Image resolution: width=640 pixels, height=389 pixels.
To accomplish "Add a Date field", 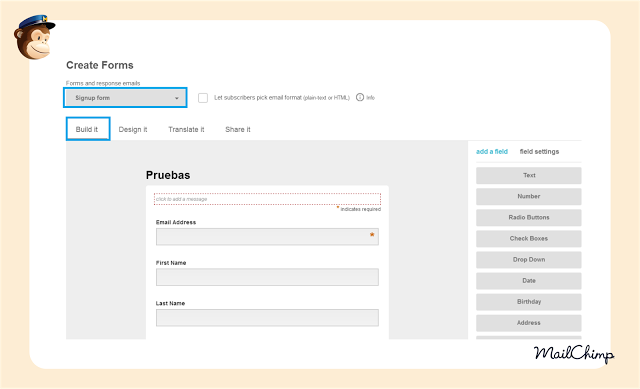I will pyautogui.click(x=529, y=281).
